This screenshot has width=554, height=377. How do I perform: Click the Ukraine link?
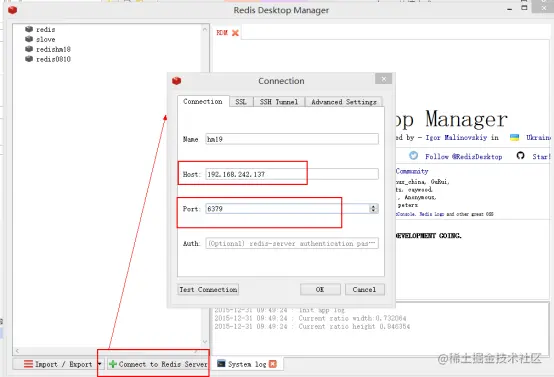(x=538, y=137)
